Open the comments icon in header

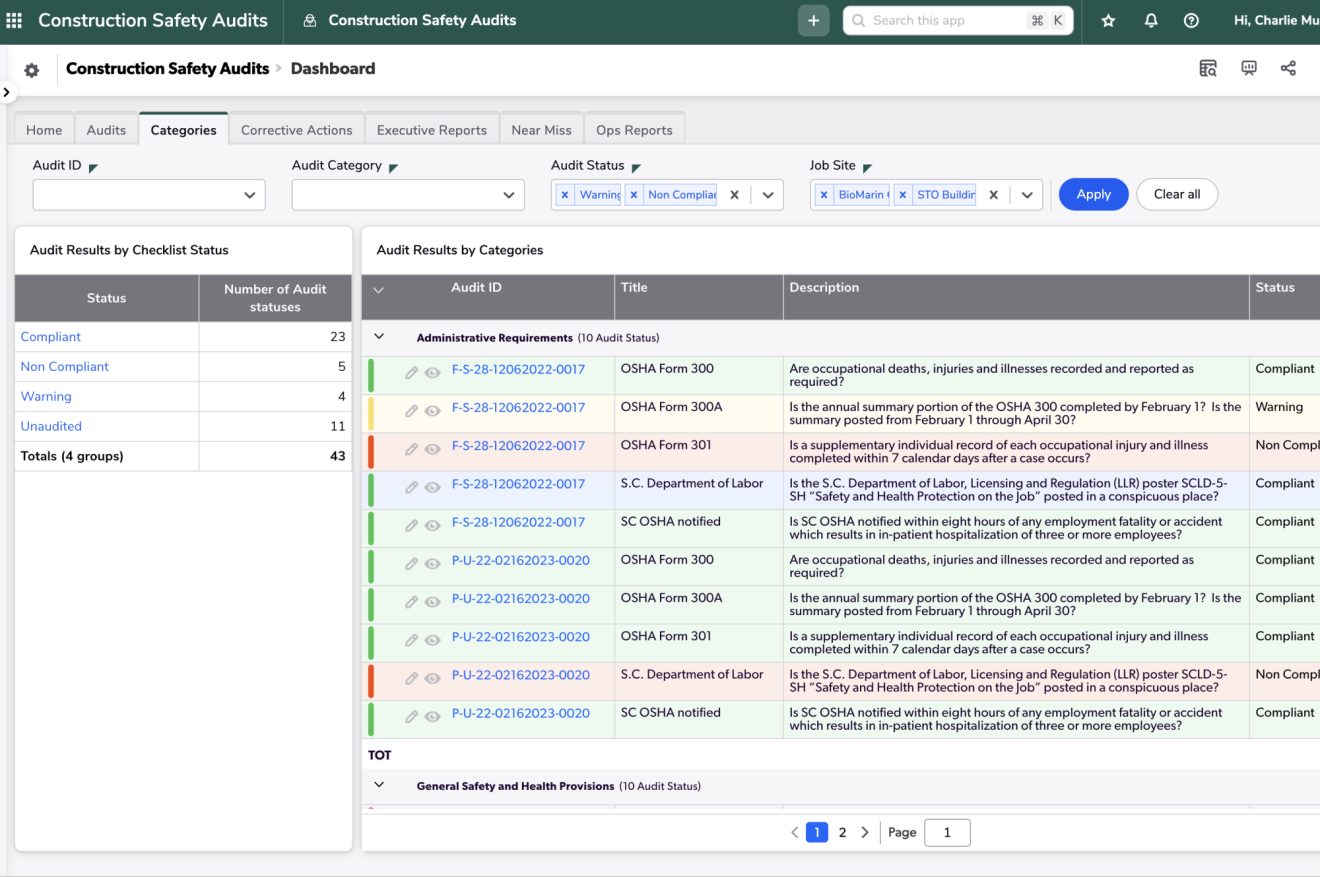(1249, 68)
